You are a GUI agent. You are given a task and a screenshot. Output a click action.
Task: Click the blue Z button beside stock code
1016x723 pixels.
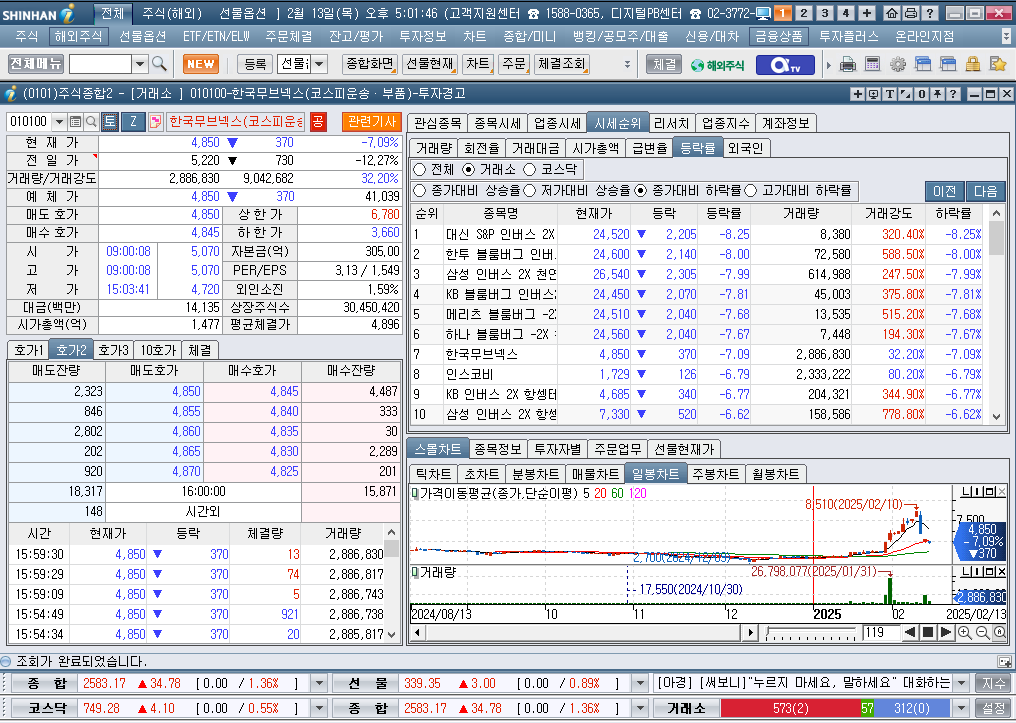[133, 121]
